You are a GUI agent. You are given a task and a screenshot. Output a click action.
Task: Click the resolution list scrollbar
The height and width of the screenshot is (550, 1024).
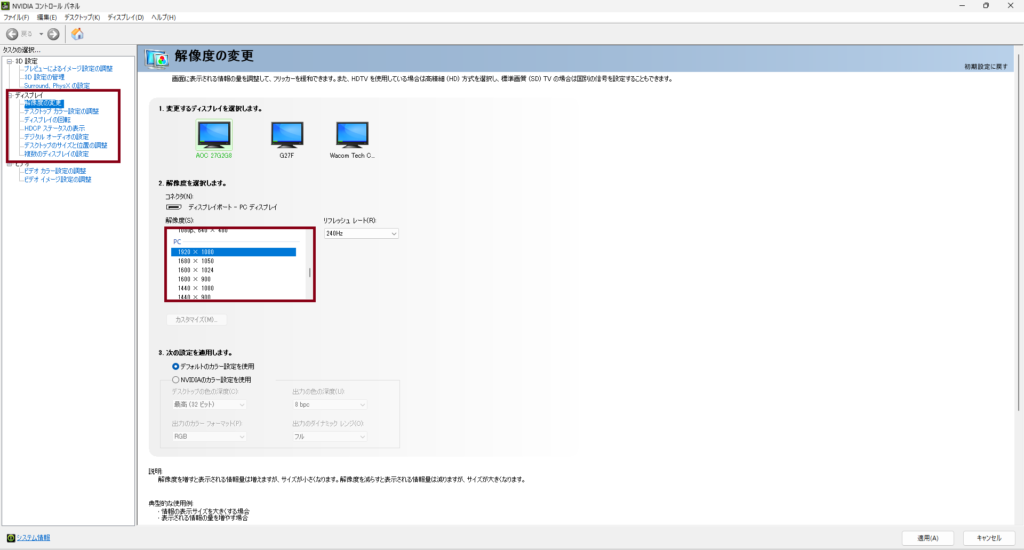[x=309, y=271]
